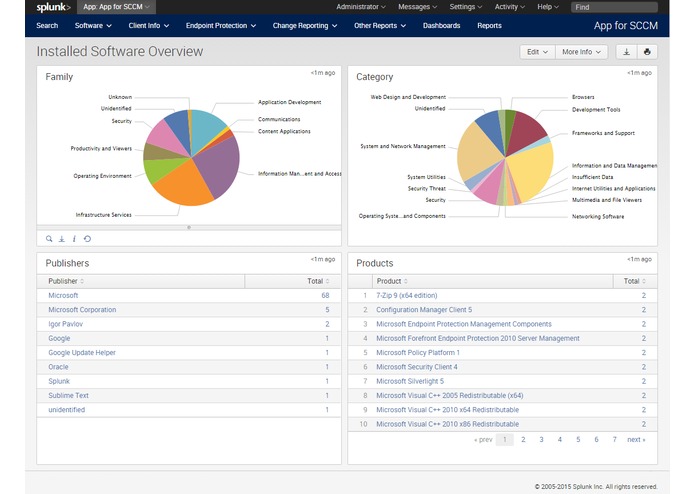The image size is (695, 494).
Task: Click the Family panel resize handle
Action: point(189,227)
